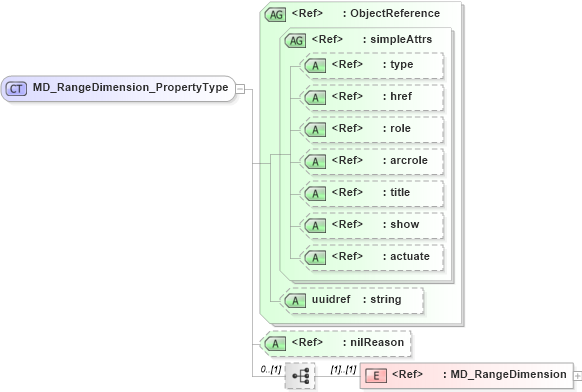Select the MD_RangeDimension_PropertyType label

point(130,87)
